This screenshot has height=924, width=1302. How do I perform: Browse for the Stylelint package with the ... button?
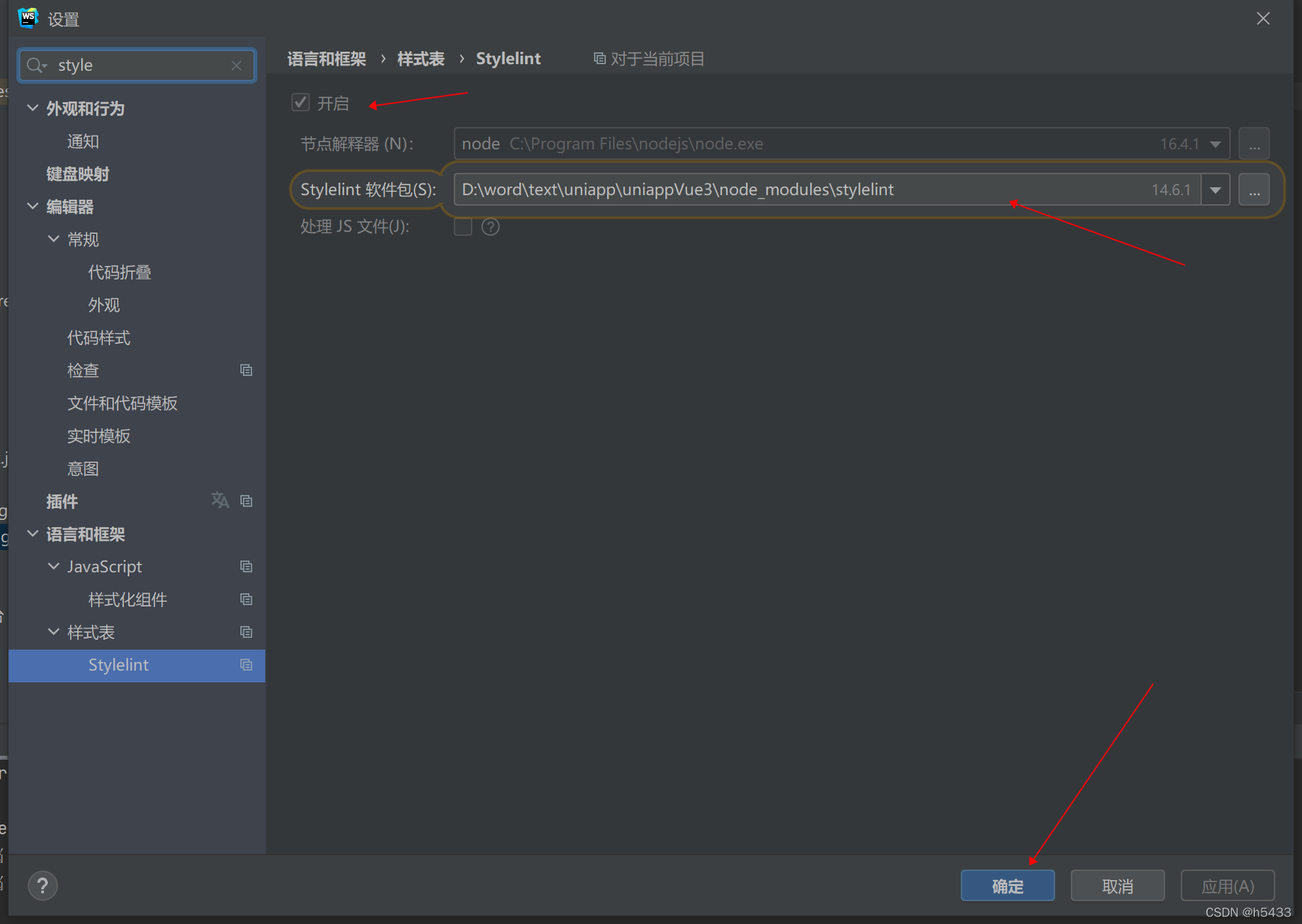(x=1254, y=190)
